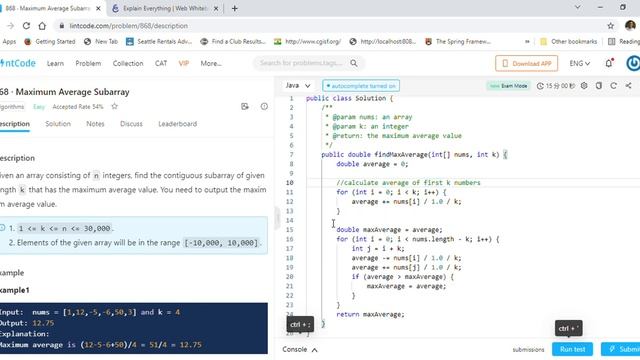640x360 pixels.
Task: Open The Spring Framework bookmark
Action: point(458,42)
